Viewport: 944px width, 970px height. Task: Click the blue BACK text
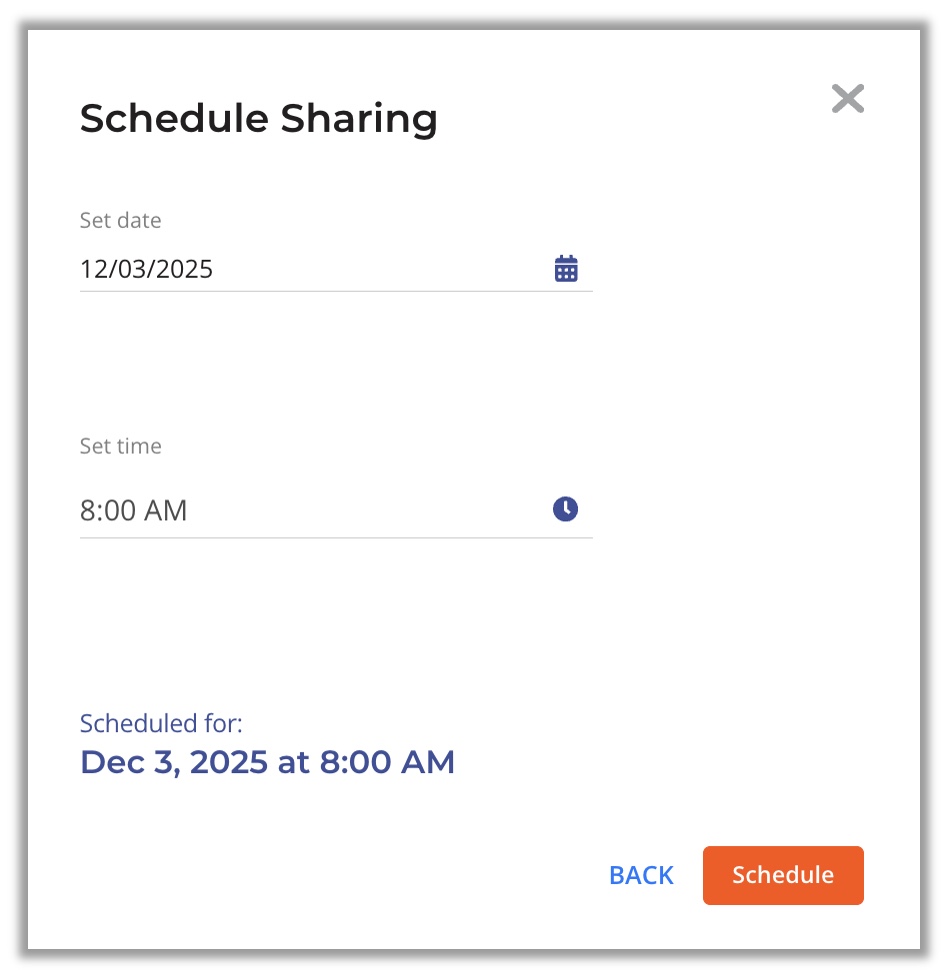(641, 875)
